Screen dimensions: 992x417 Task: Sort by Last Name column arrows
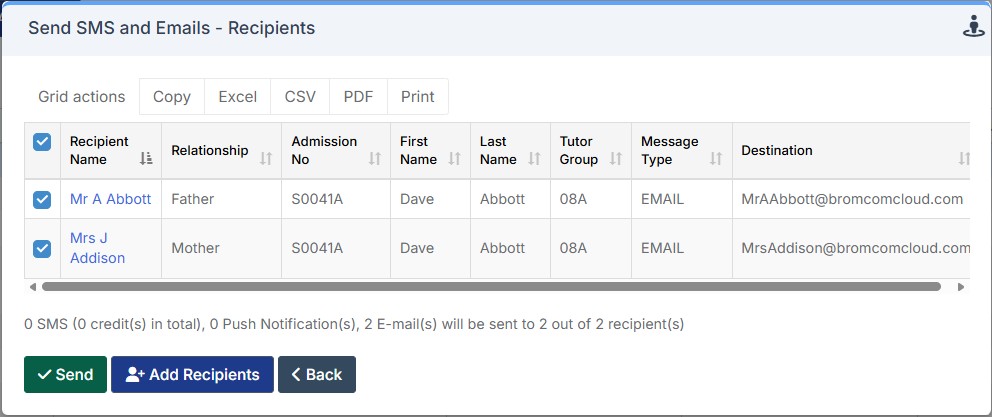point(534,159)
